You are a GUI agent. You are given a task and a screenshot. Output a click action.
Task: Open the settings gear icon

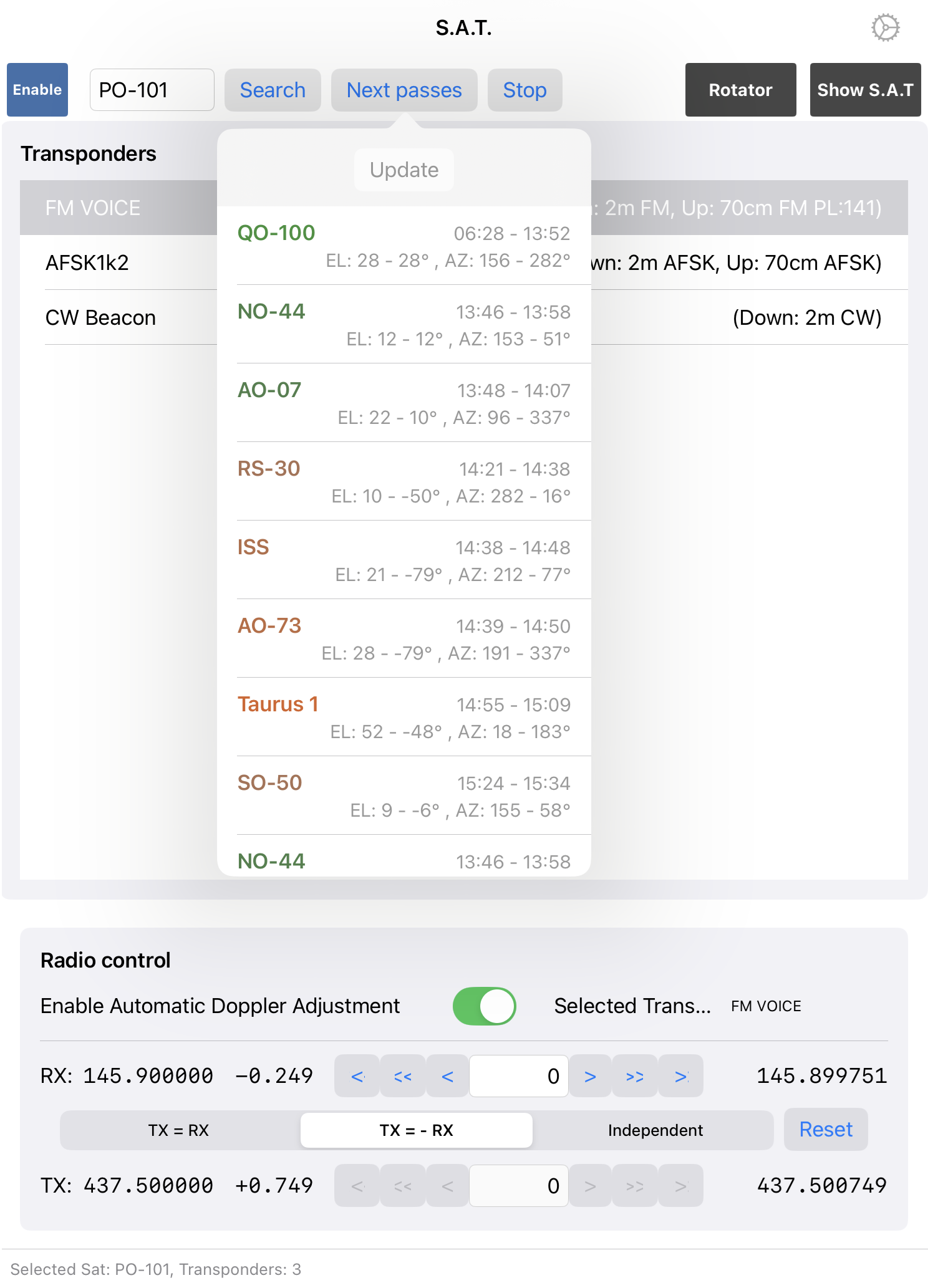(885, 28)
